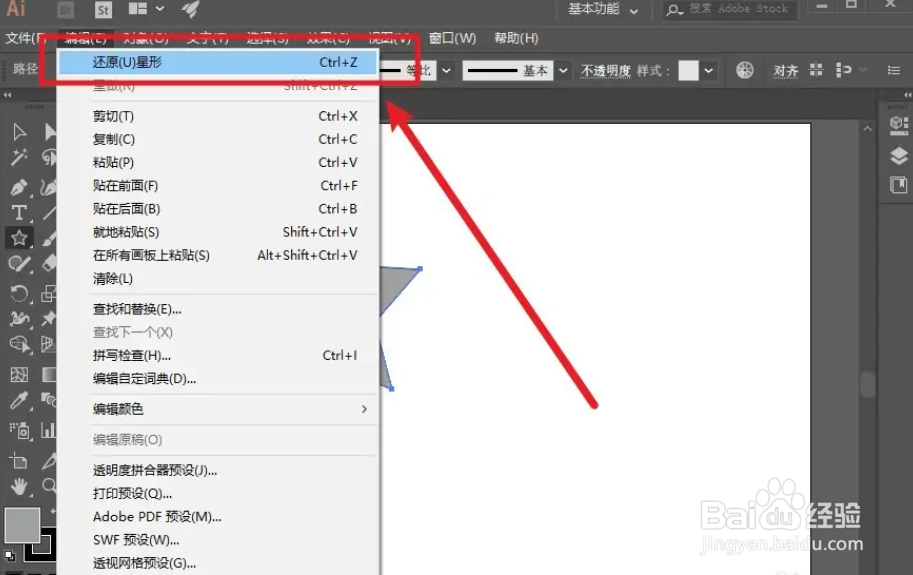
Task: Open 编辑自定词典(D)... entry
Action: pos(218,379)
